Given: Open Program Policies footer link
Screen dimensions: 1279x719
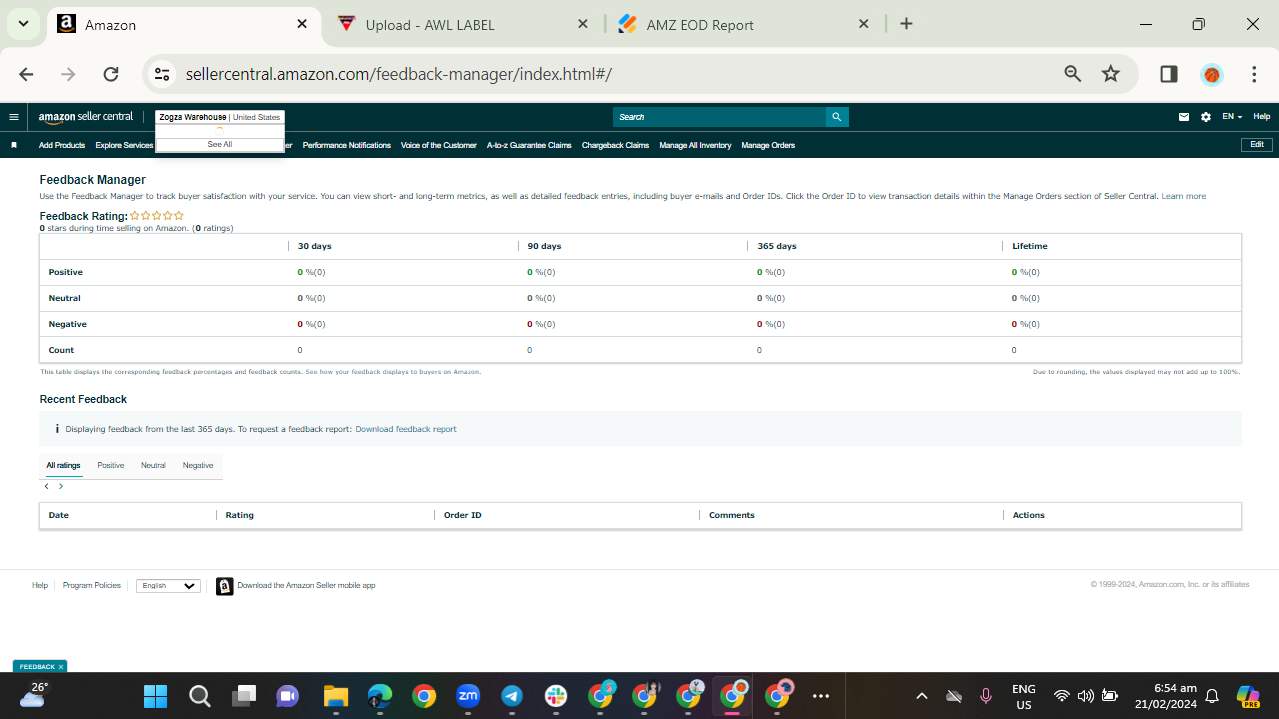Looking at the screenshot, I should click(92, 586).
